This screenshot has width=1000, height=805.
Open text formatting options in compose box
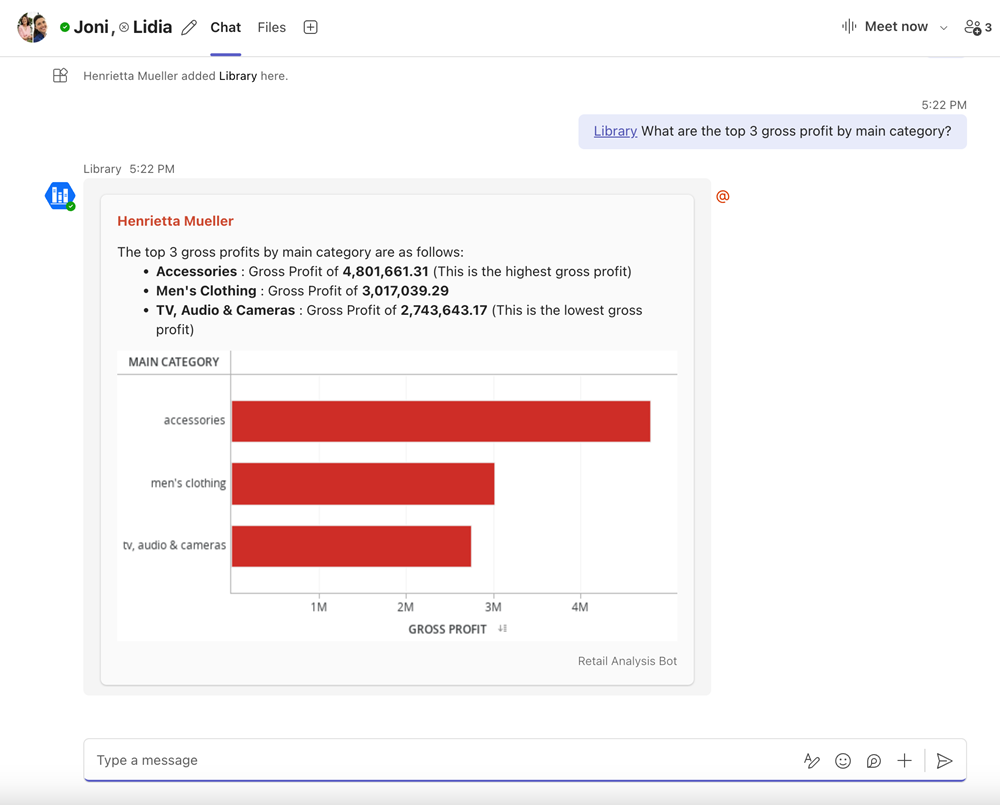(812, 761)
